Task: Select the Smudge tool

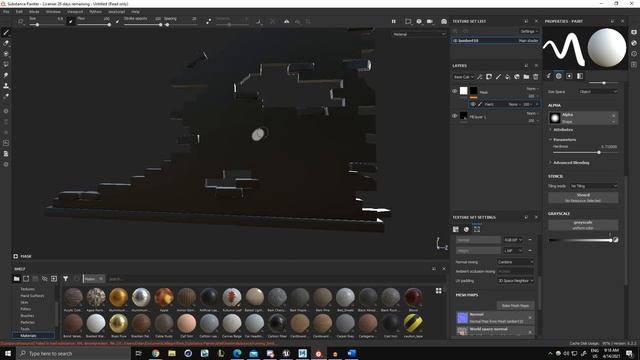Action: [6, 75]
